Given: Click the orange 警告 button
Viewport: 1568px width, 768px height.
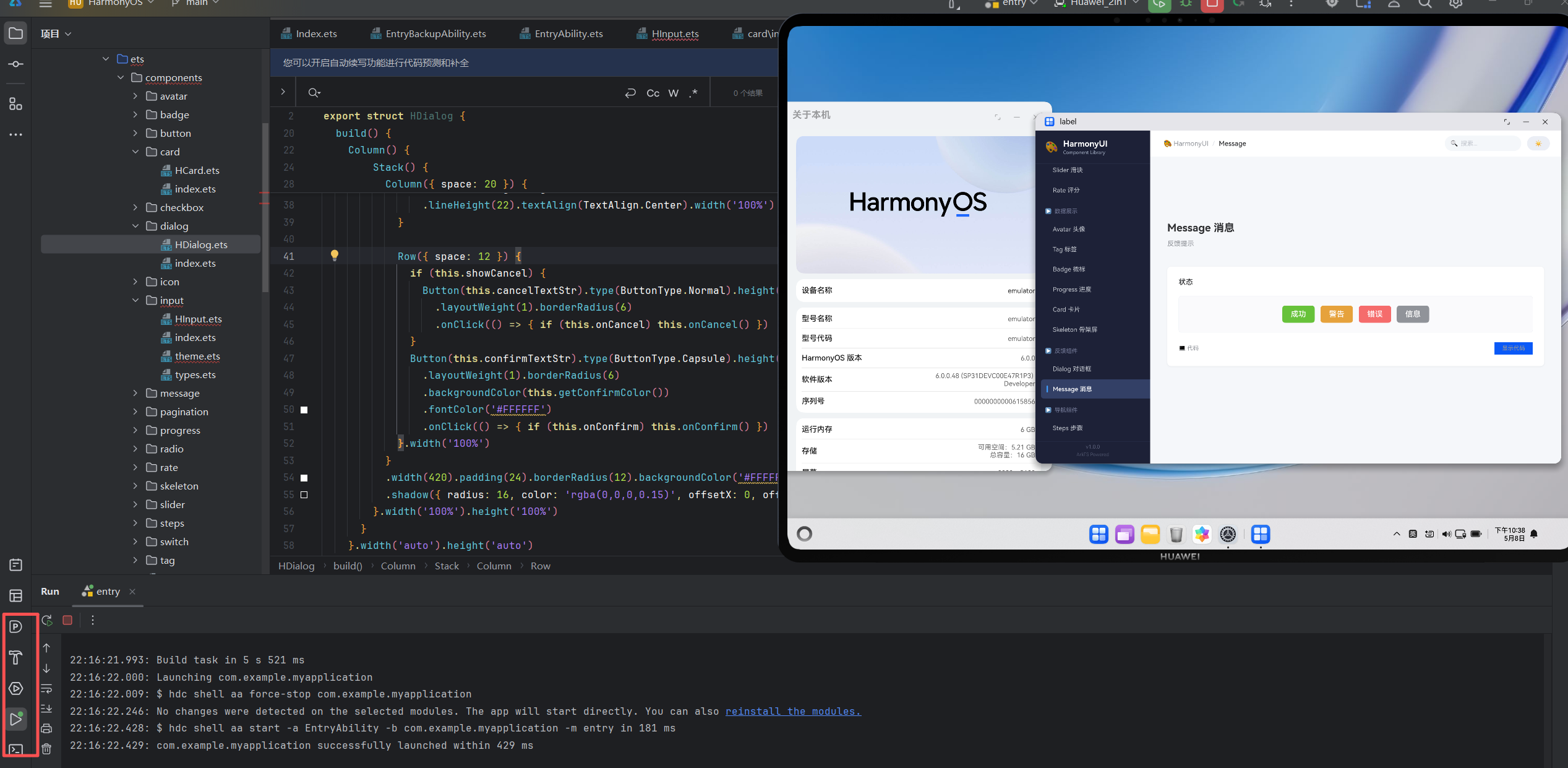Looking at the screenshot, I should point(1337,314).
